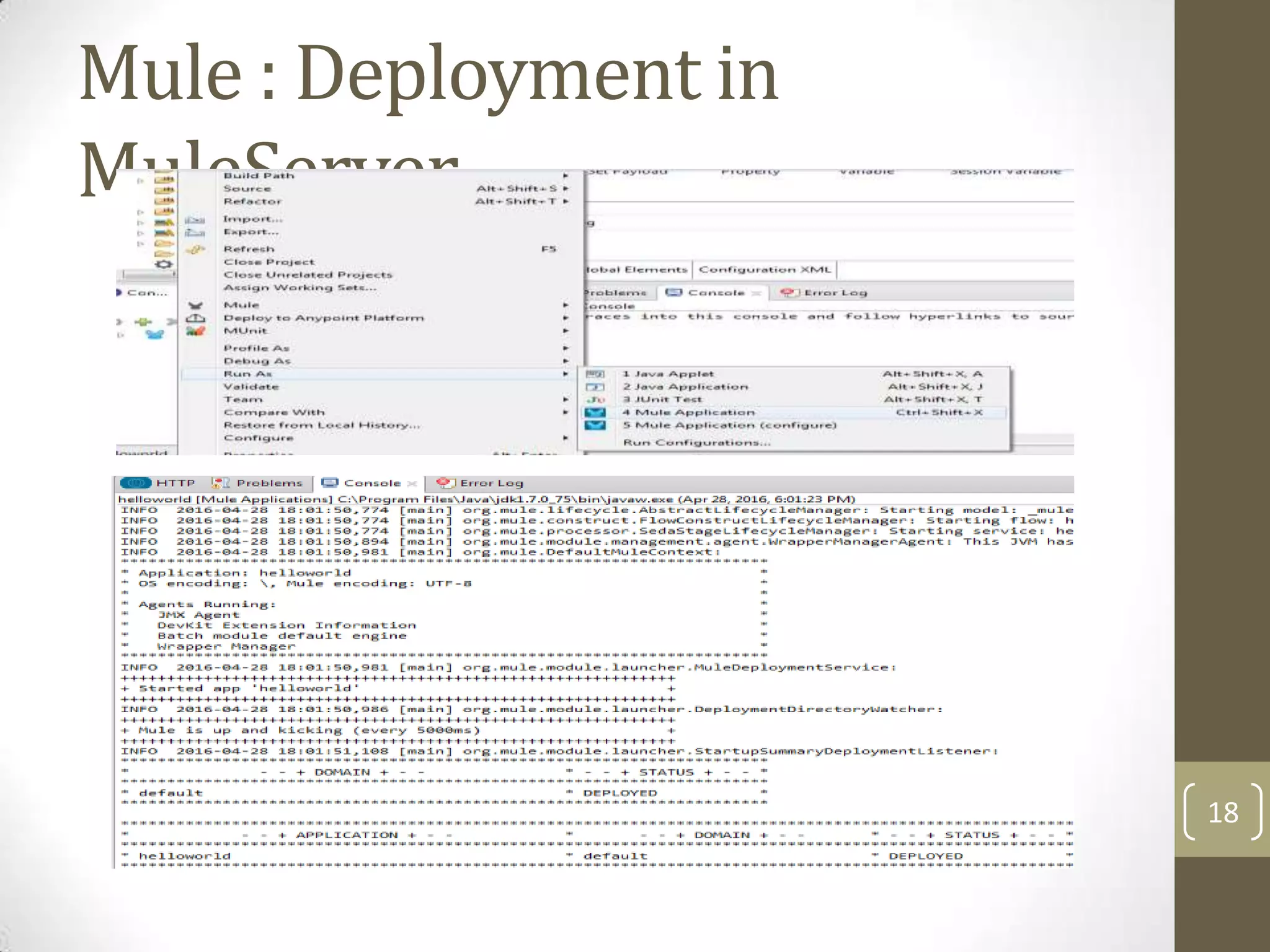Open Problems tab in lower console
This screenshot has height=952, width=1270.
click(x=257, y=483)
